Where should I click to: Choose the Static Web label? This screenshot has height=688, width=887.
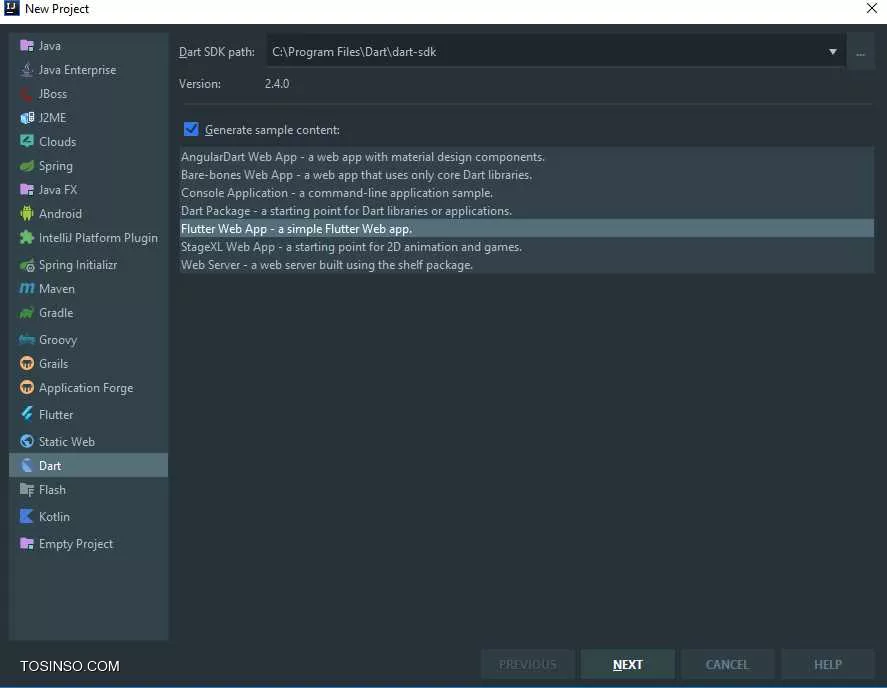pyautogui.click(x=67, y=441)
